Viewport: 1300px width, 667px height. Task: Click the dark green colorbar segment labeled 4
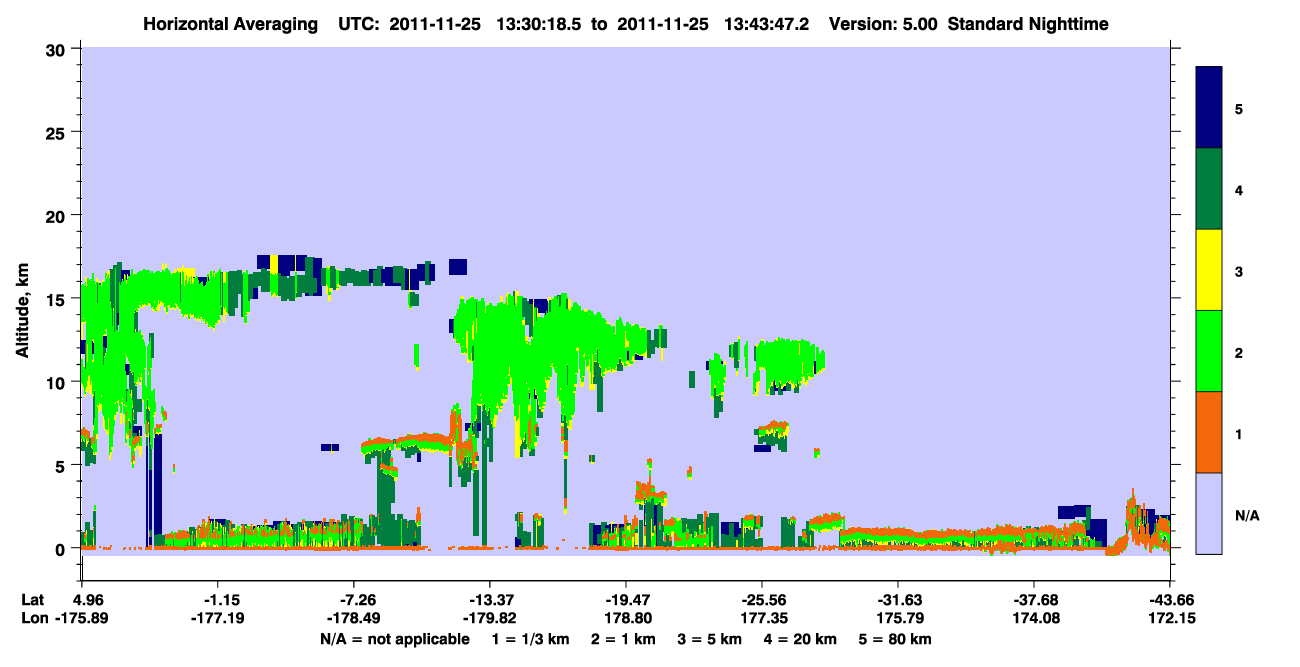click(x=1209, y=189)
